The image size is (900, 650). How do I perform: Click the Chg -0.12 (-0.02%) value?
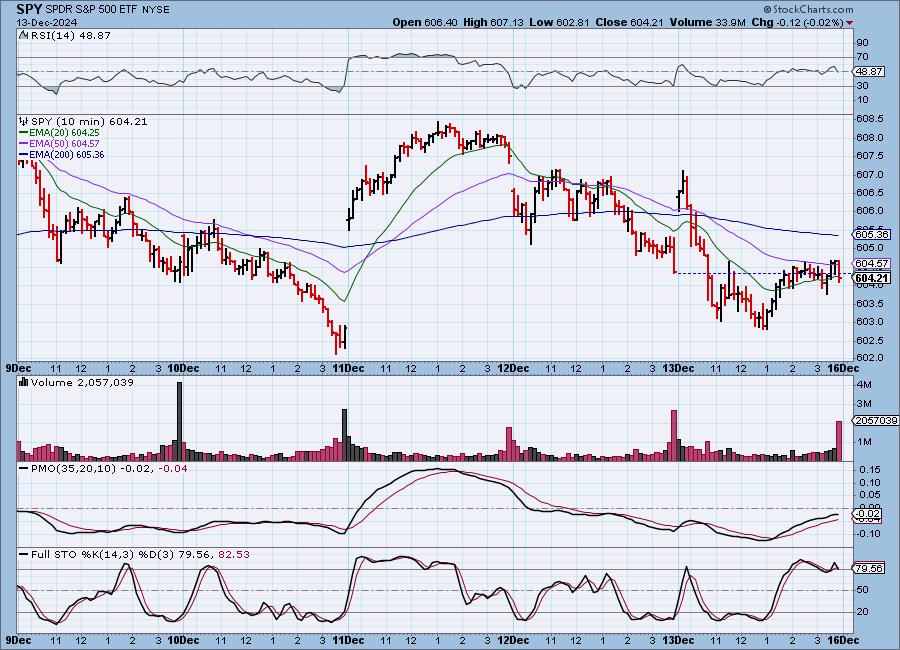[x=797, y=22]
